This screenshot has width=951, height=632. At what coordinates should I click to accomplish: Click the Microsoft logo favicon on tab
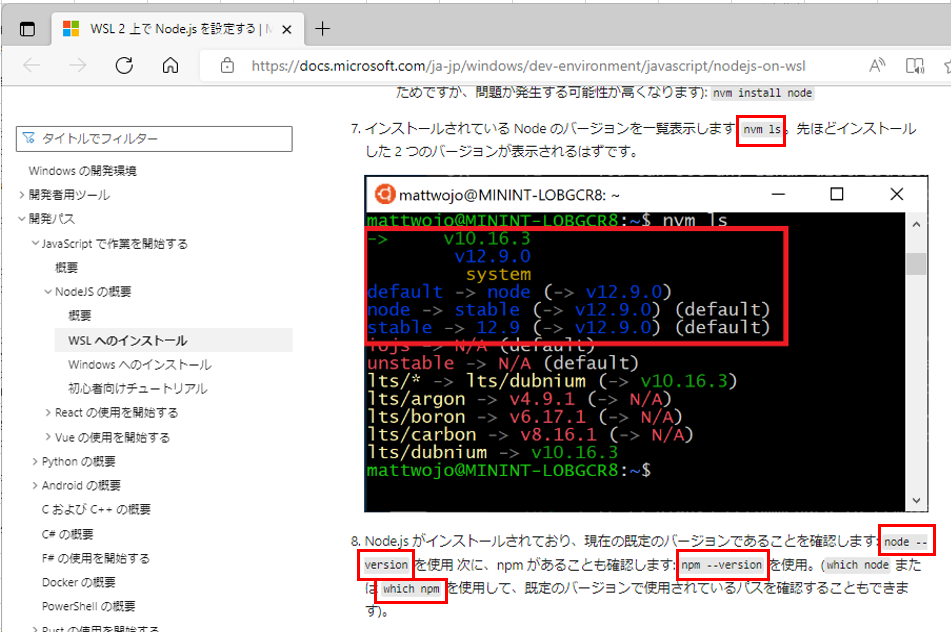[71, 29]
